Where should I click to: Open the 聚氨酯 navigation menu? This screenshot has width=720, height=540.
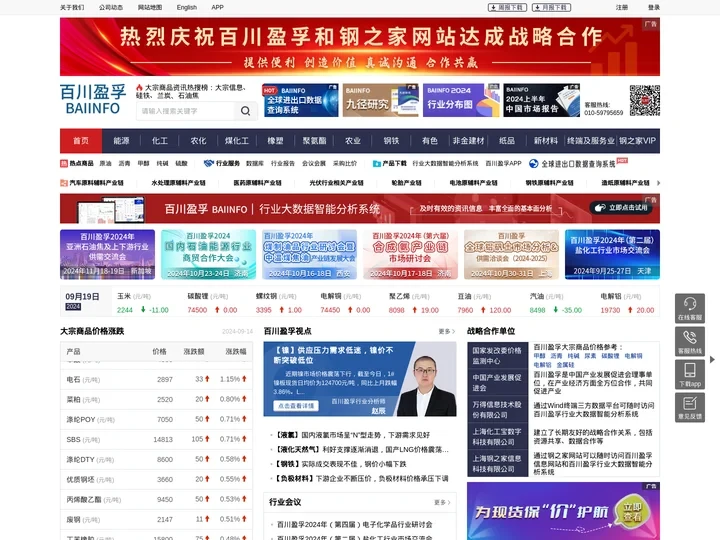tap(314, 141)
